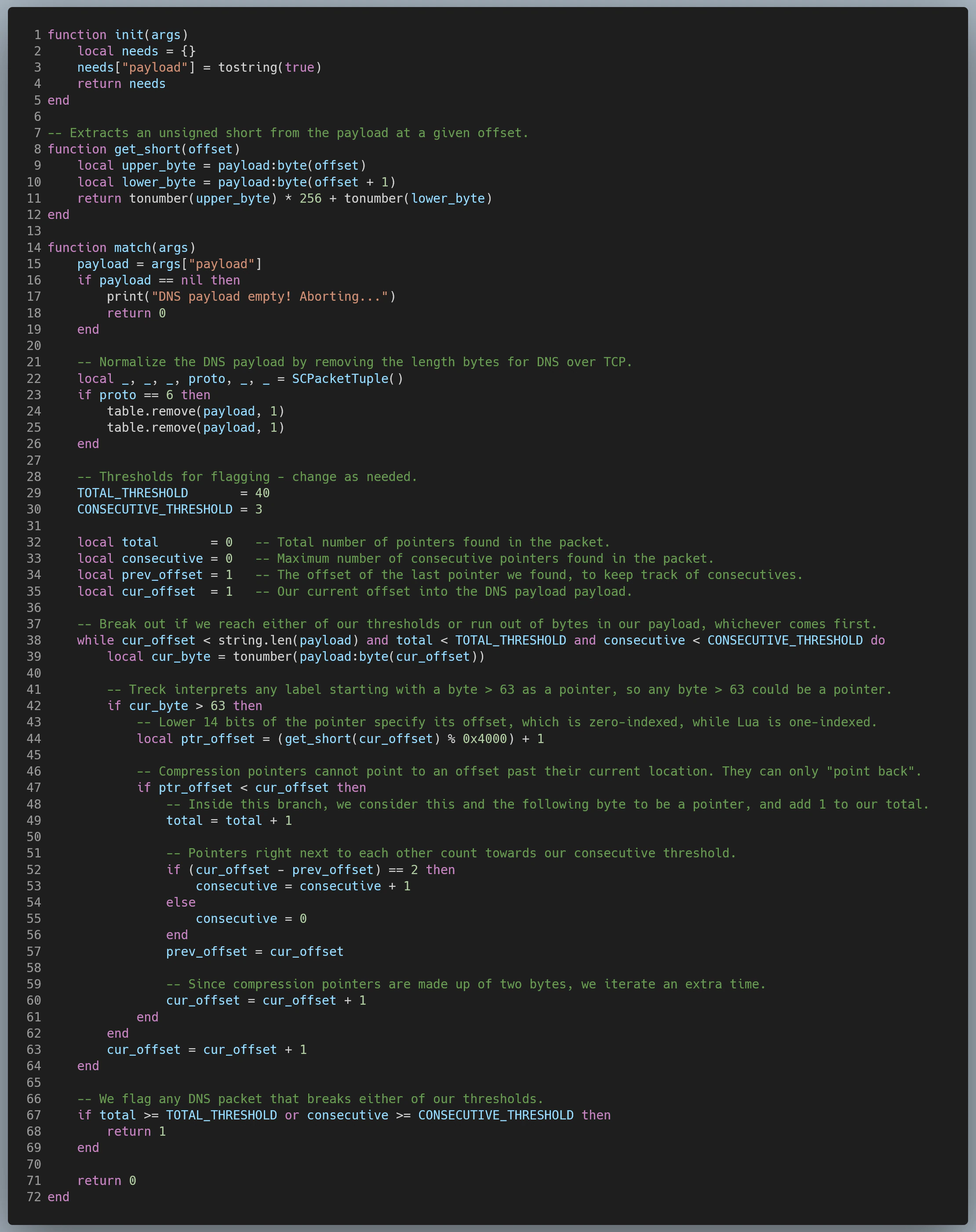
Task: Click 'if (cur_offset - prev_offset) == 2 then' line
Action: tap(311, 870)
